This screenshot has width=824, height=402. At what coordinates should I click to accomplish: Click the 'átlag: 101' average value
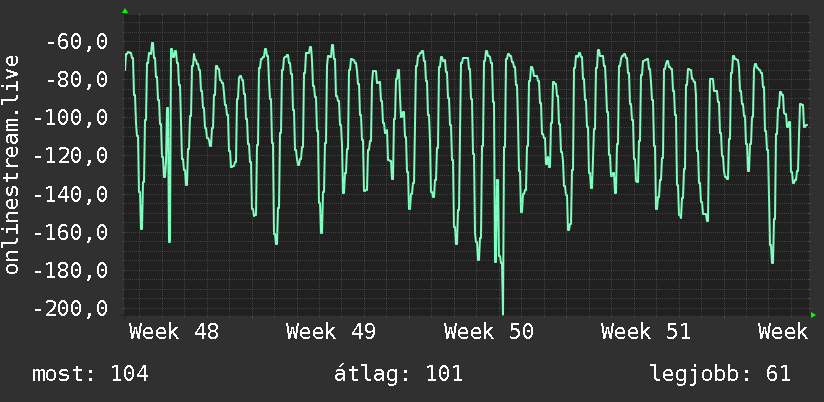tap(398, 374)
